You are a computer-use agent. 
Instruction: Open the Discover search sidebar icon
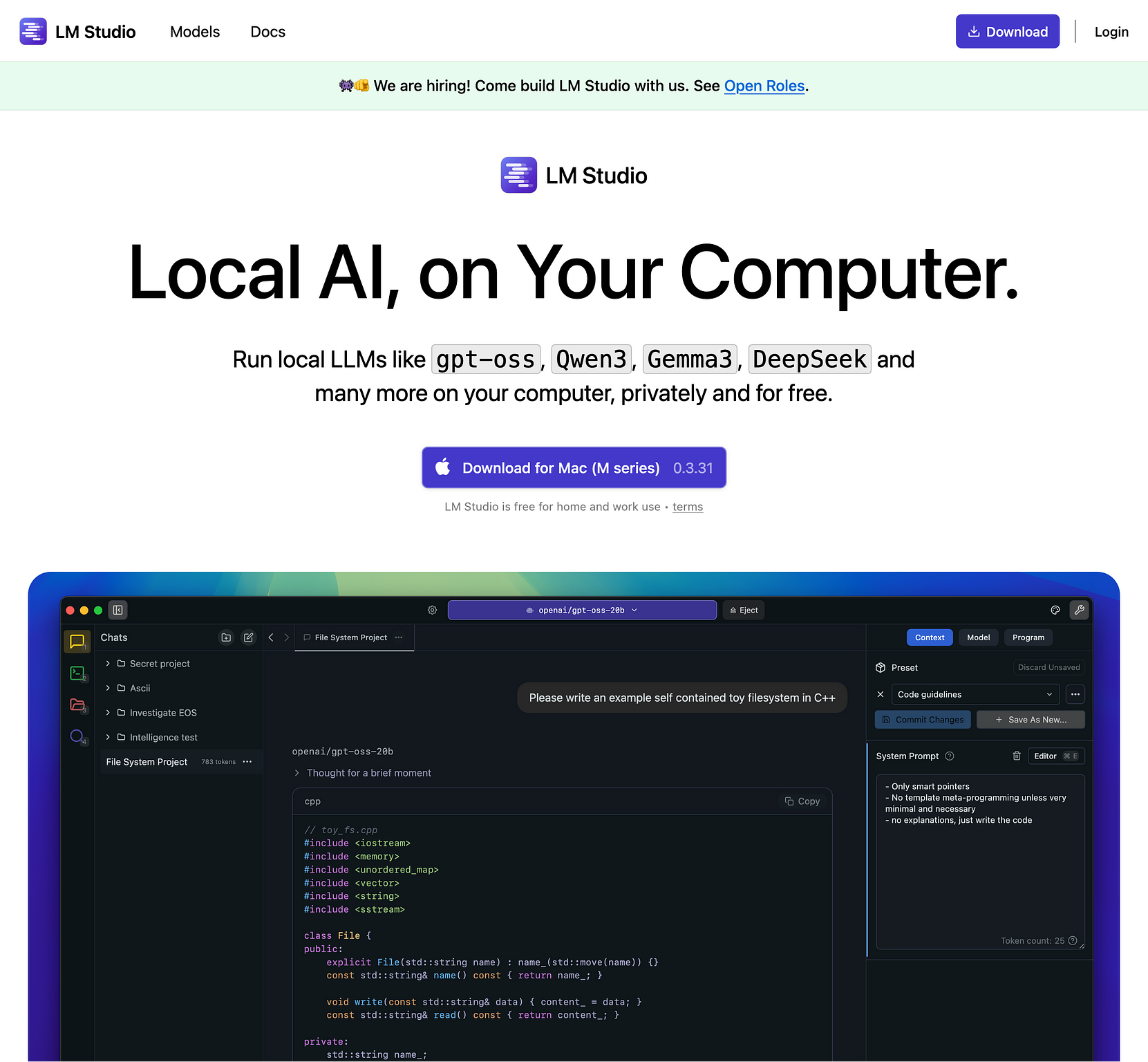pyautogui.click(x=77, y=736)
